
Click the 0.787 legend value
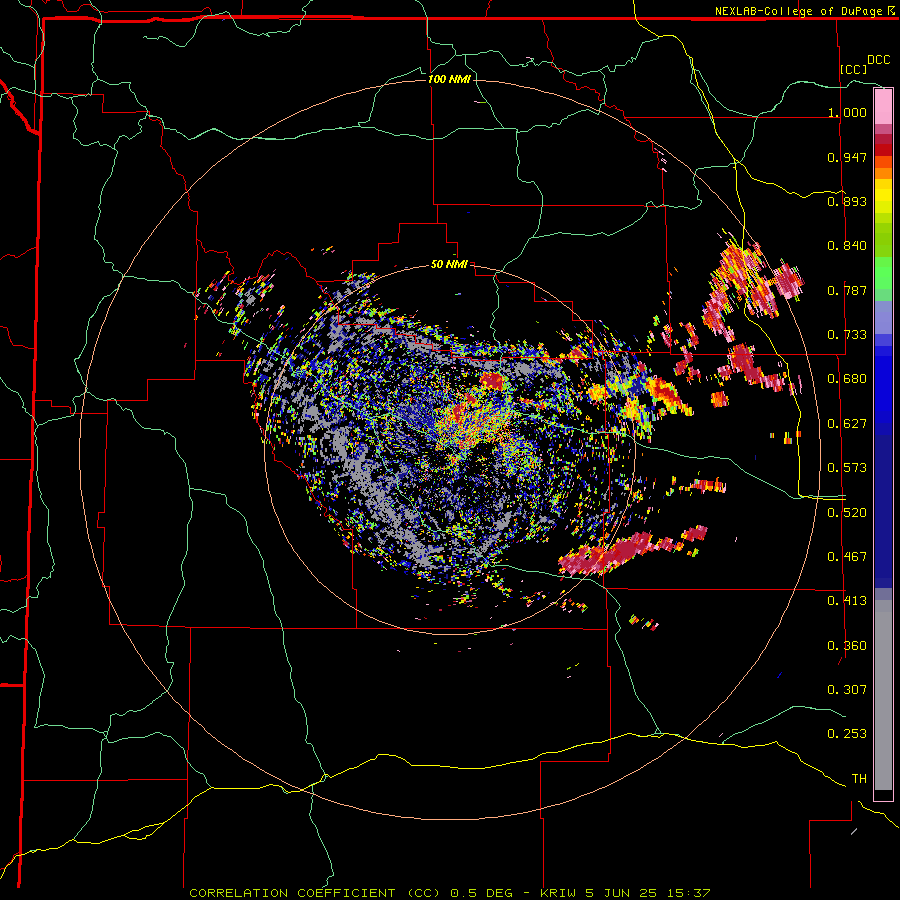pyautogui.click(x=847, y=290)
